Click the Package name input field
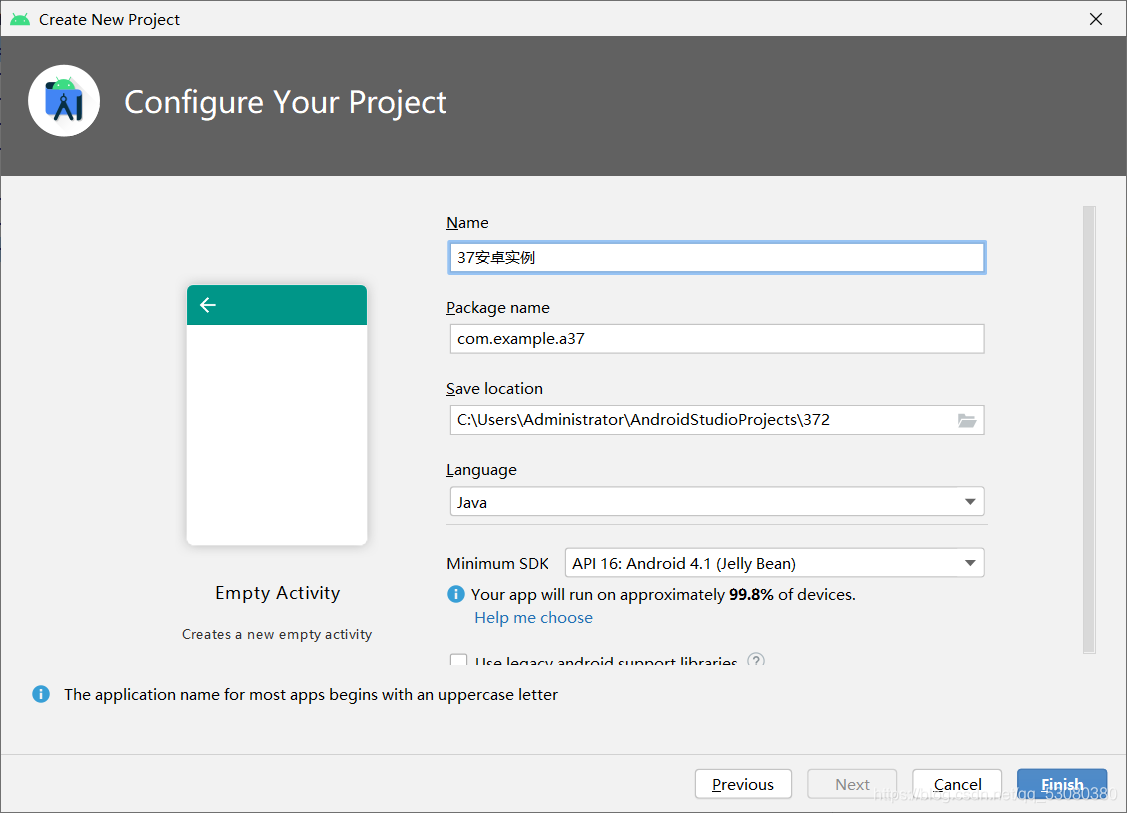Screen dimensions: 1127x813 (x=717, y=339)
